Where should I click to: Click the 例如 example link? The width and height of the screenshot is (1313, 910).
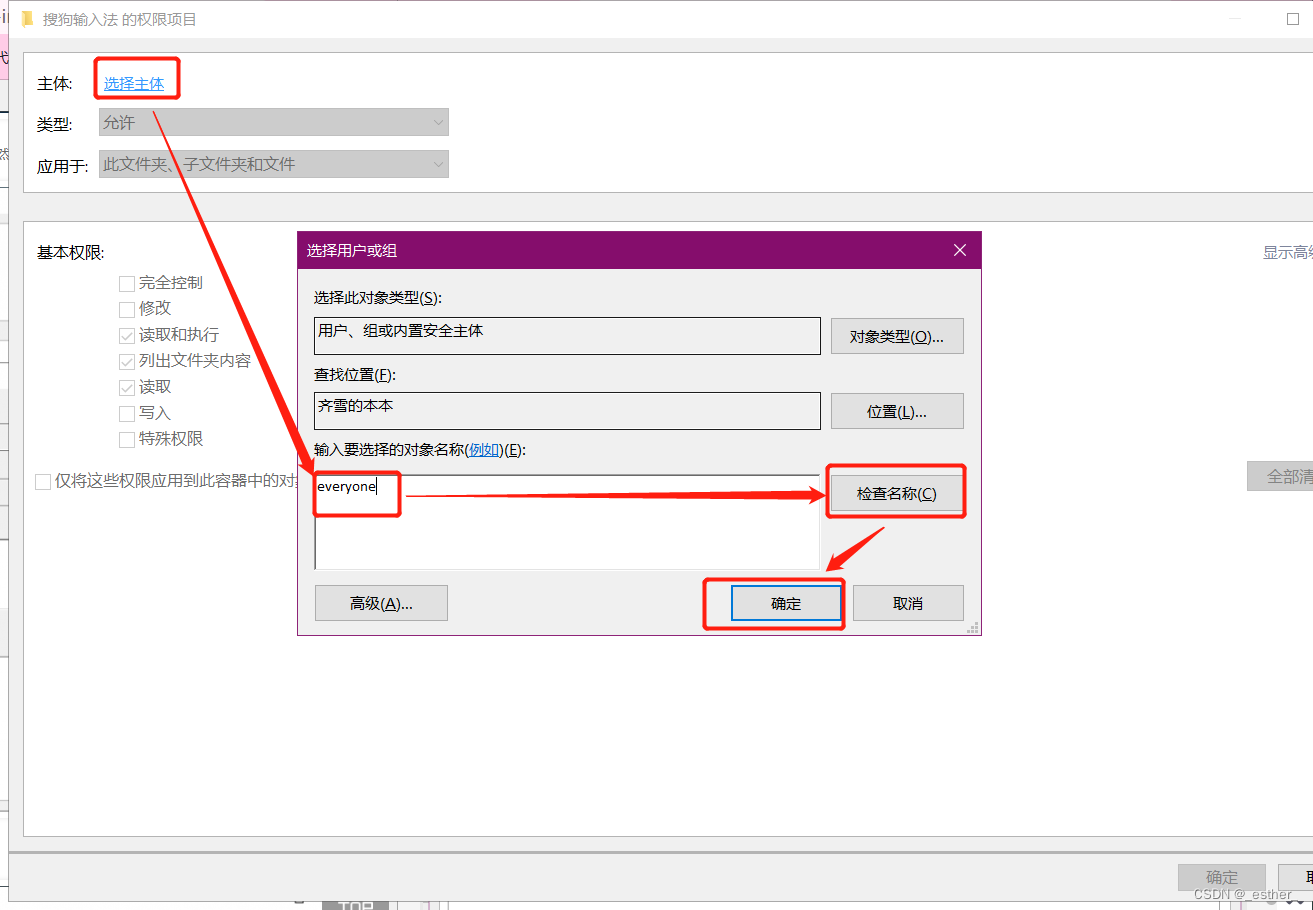click(x=484, y=450)
